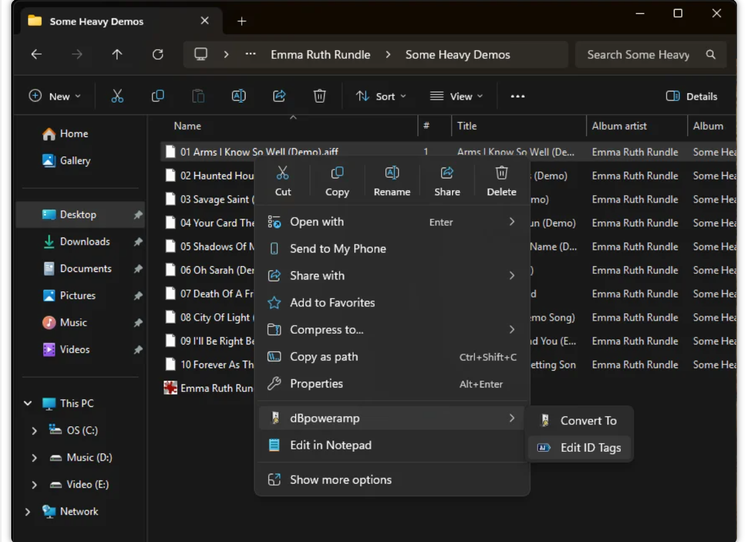
Task: Collapse the This PC tree node
Action: (27, 404)
